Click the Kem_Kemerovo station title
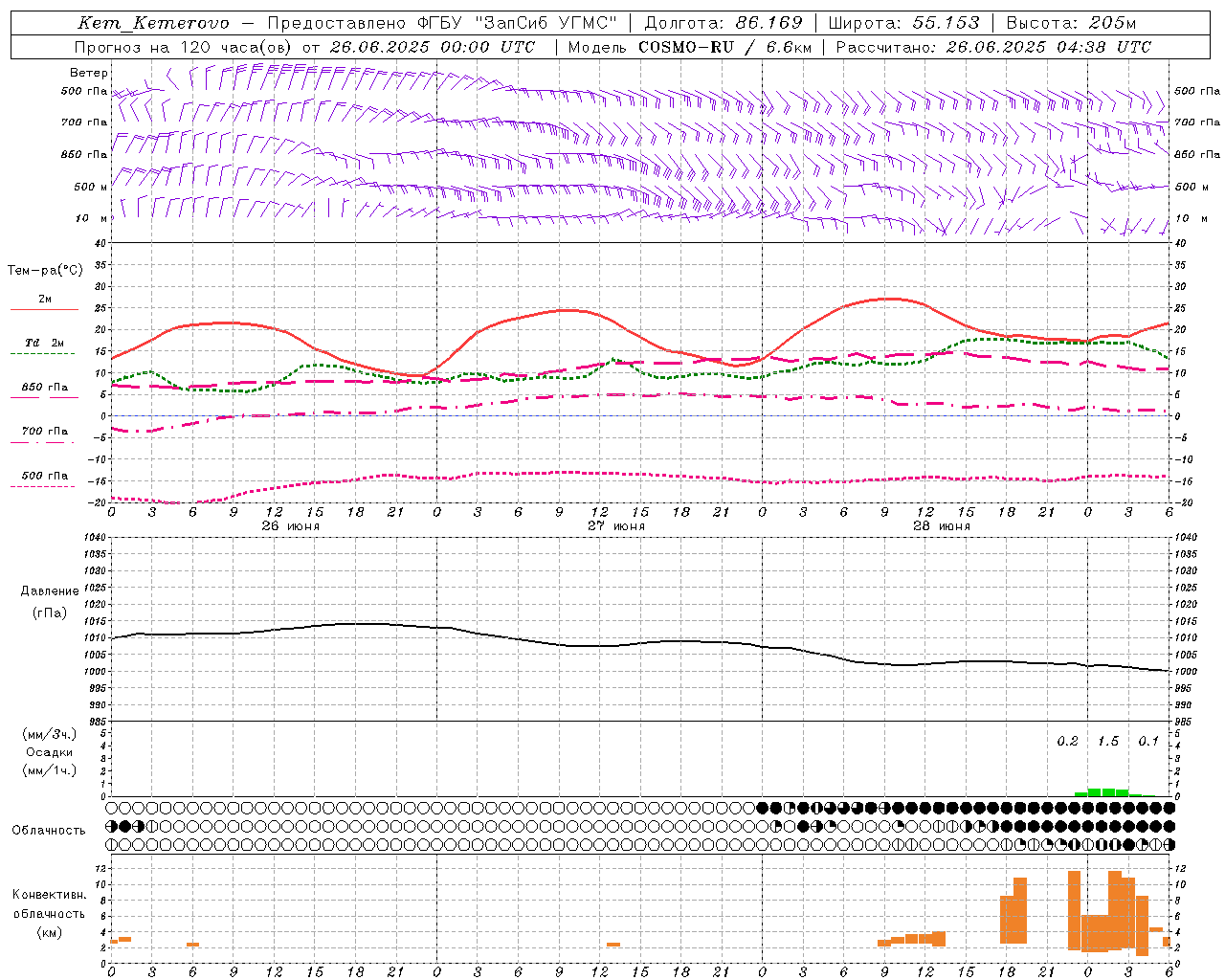Viewport: 1225px width, 980px height. point(153,23)
